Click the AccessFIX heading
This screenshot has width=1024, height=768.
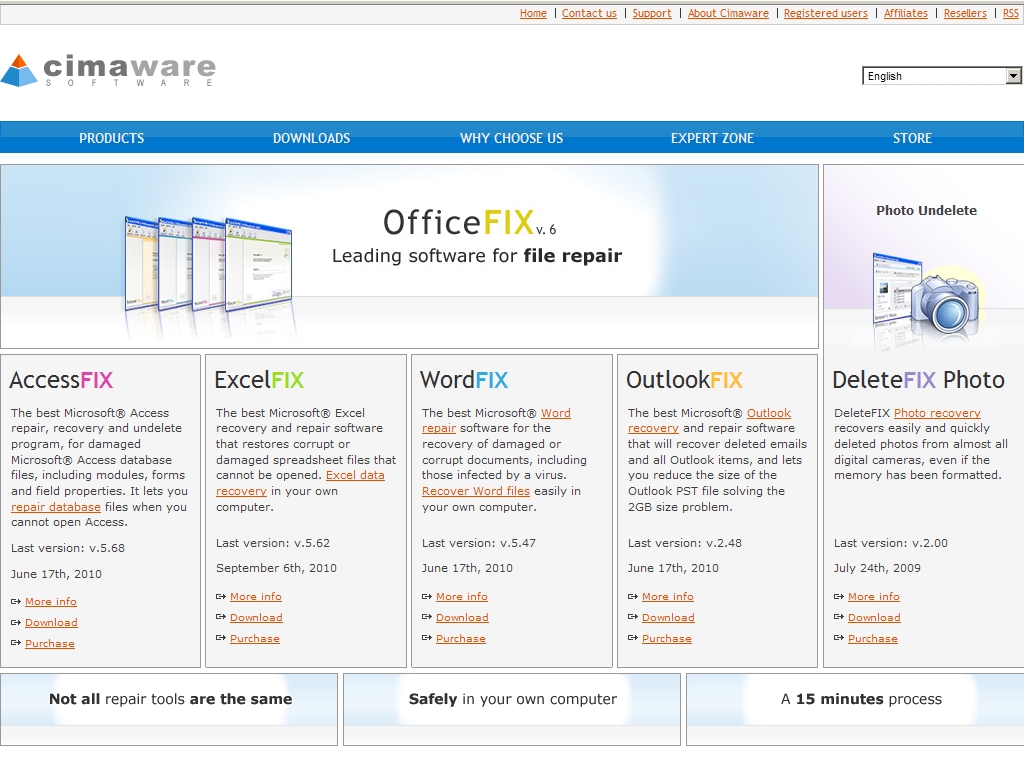(61, 380)
